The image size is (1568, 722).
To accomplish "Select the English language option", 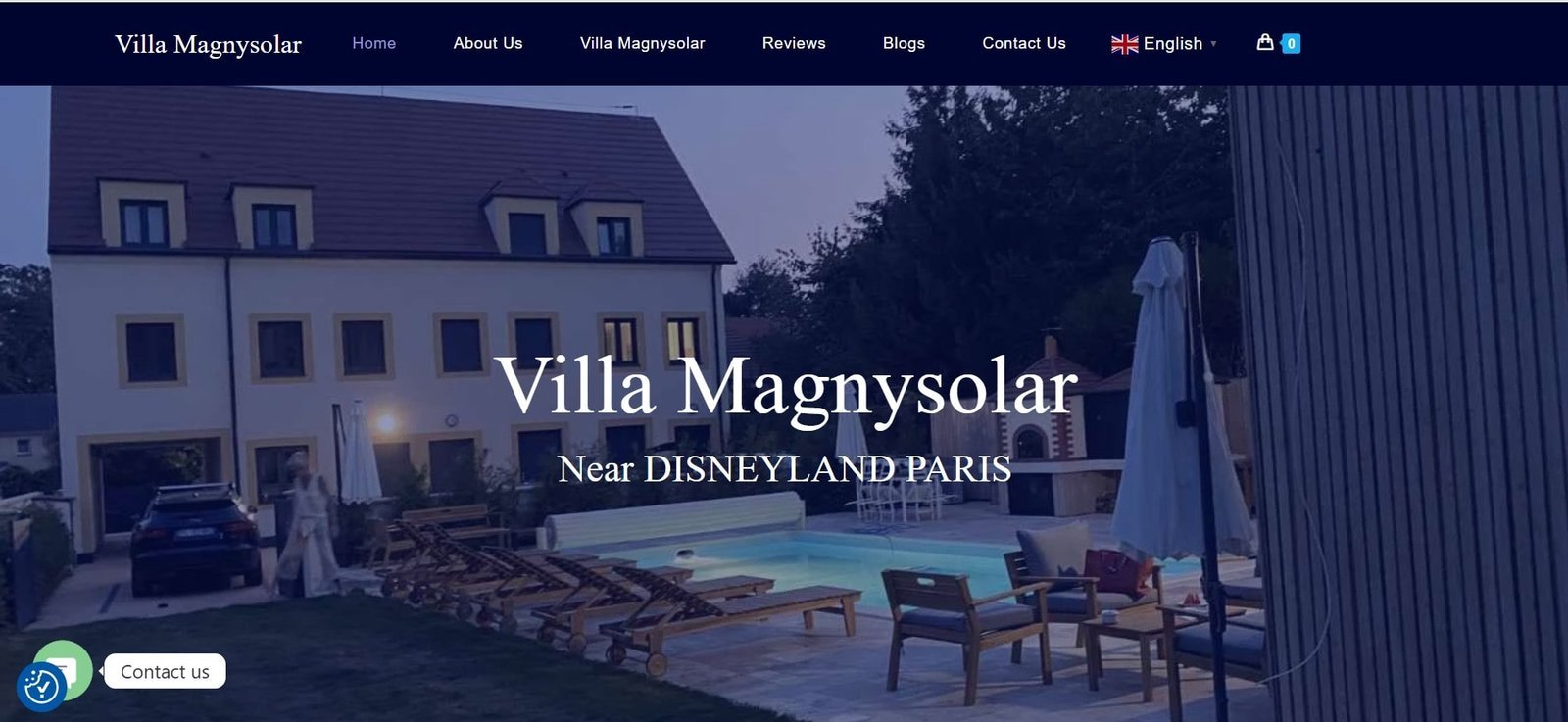I will point(1172,44).
